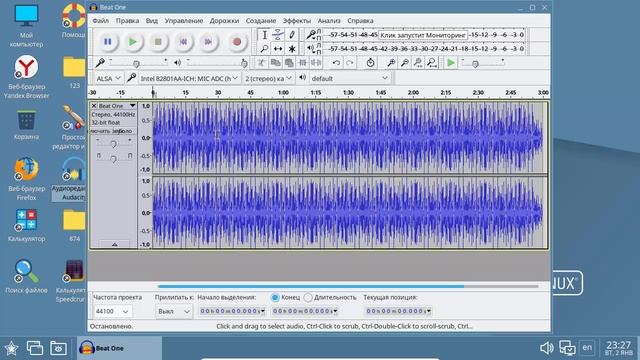Open the ALSA audio host dropdown
640x360 pixels.
click(x=108, y=78)
